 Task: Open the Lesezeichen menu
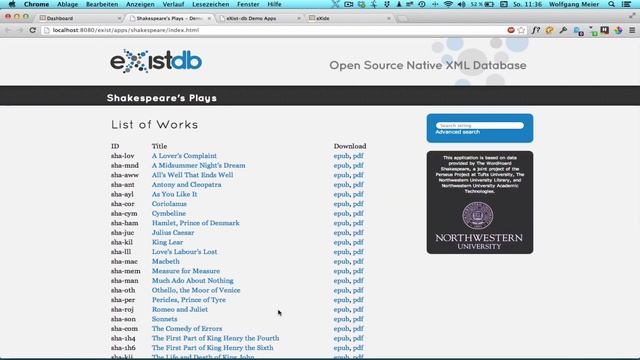pos(211,4)
